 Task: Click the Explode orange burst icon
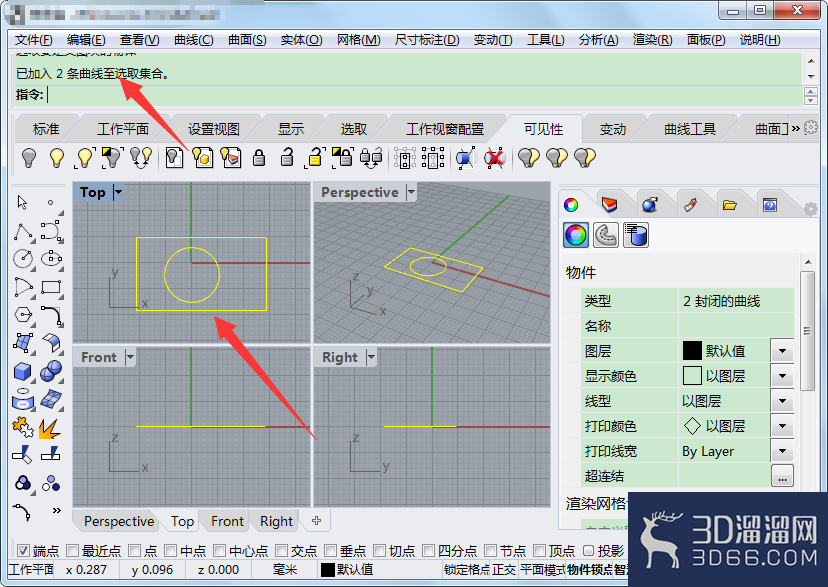(x=50, y=428)
